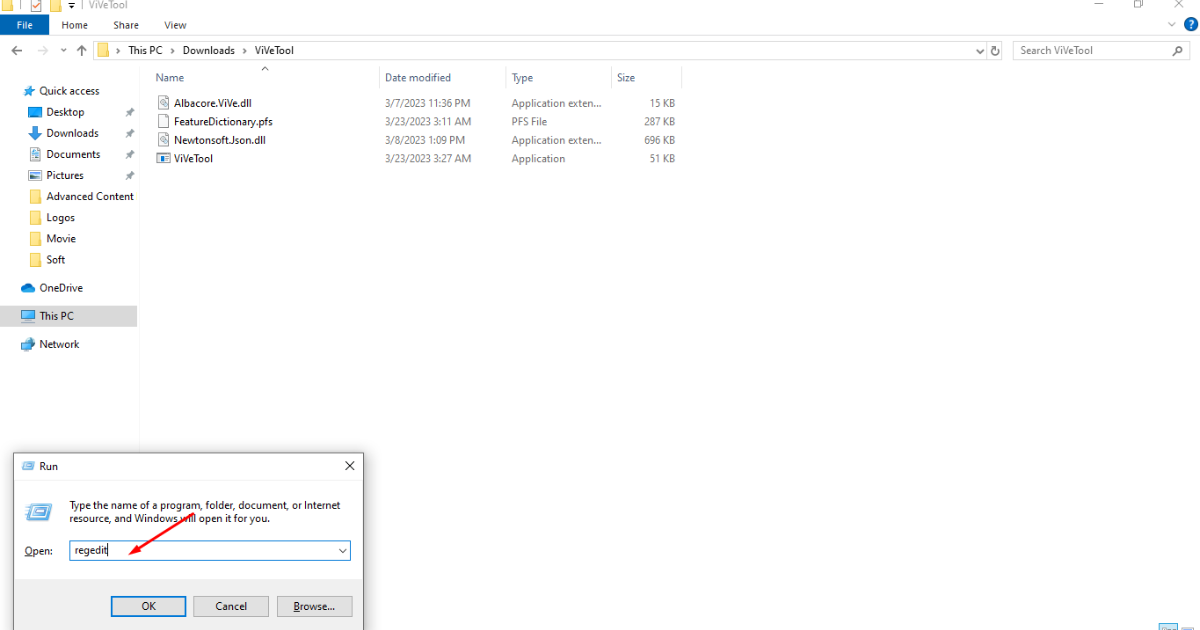The width and height of the screenshot is (1200, 630).
Task: Click chevron before This PC breadcrumb
Action: coord(119,50)
